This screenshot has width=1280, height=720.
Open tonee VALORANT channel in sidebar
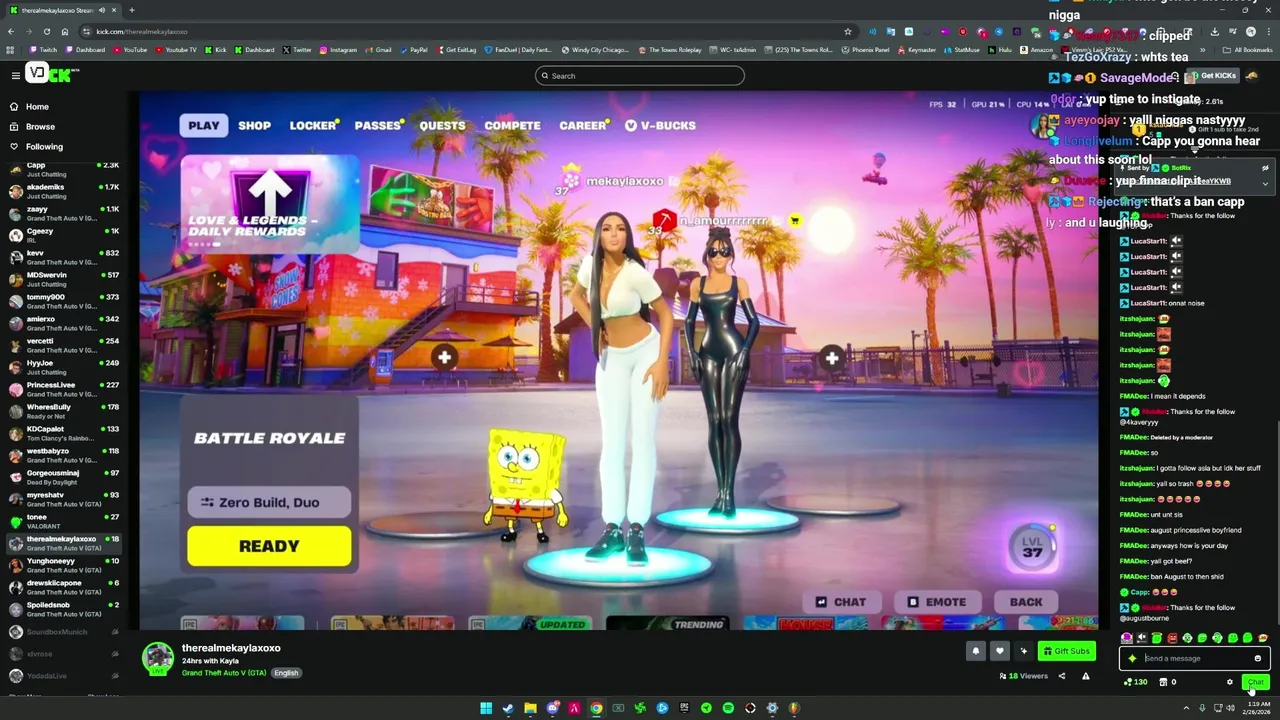pyautogui.click(x=62, y=521)
